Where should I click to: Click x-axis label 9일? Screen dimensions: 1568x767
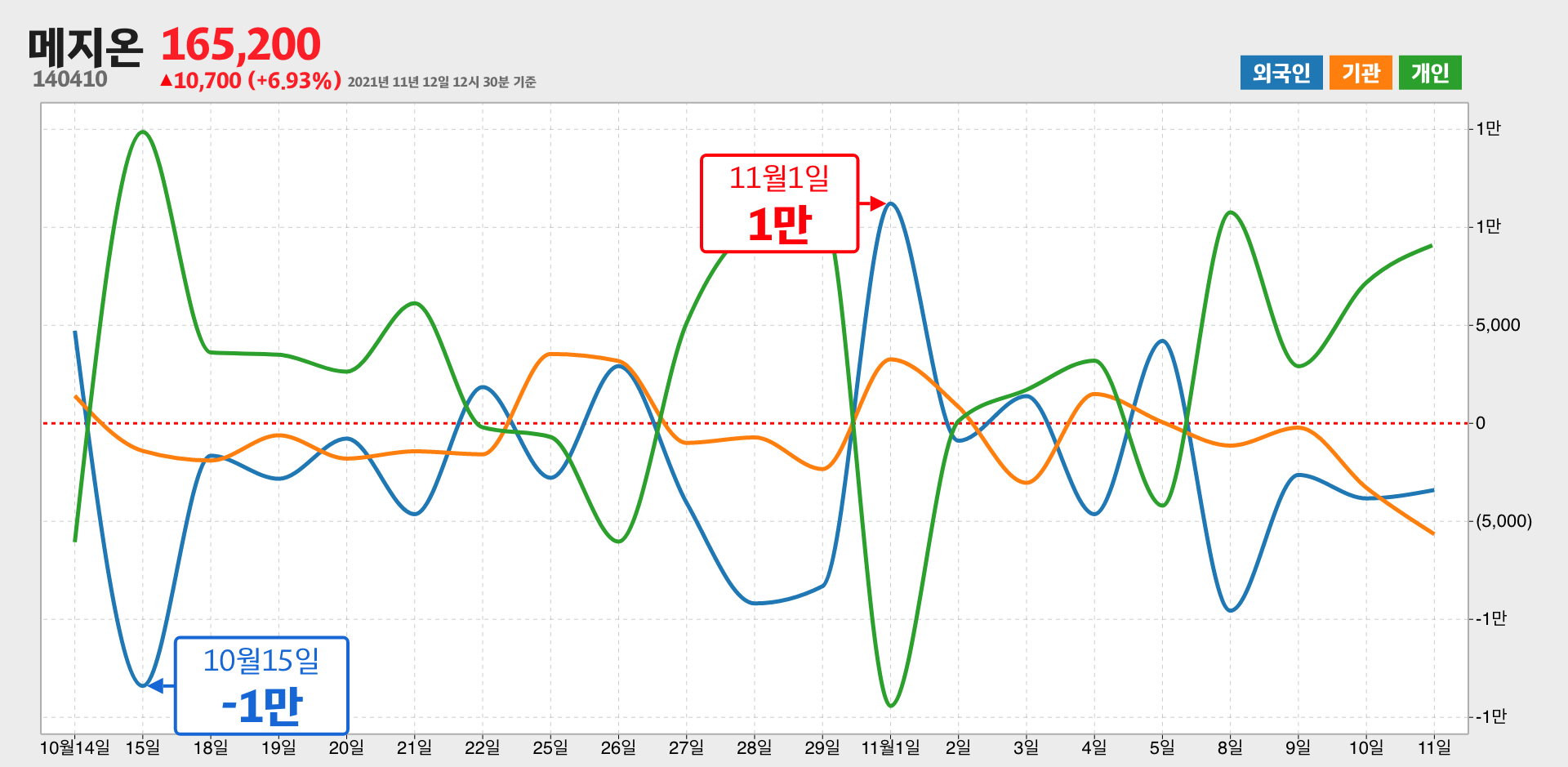pyautogui.click(x=1298, y=747)
